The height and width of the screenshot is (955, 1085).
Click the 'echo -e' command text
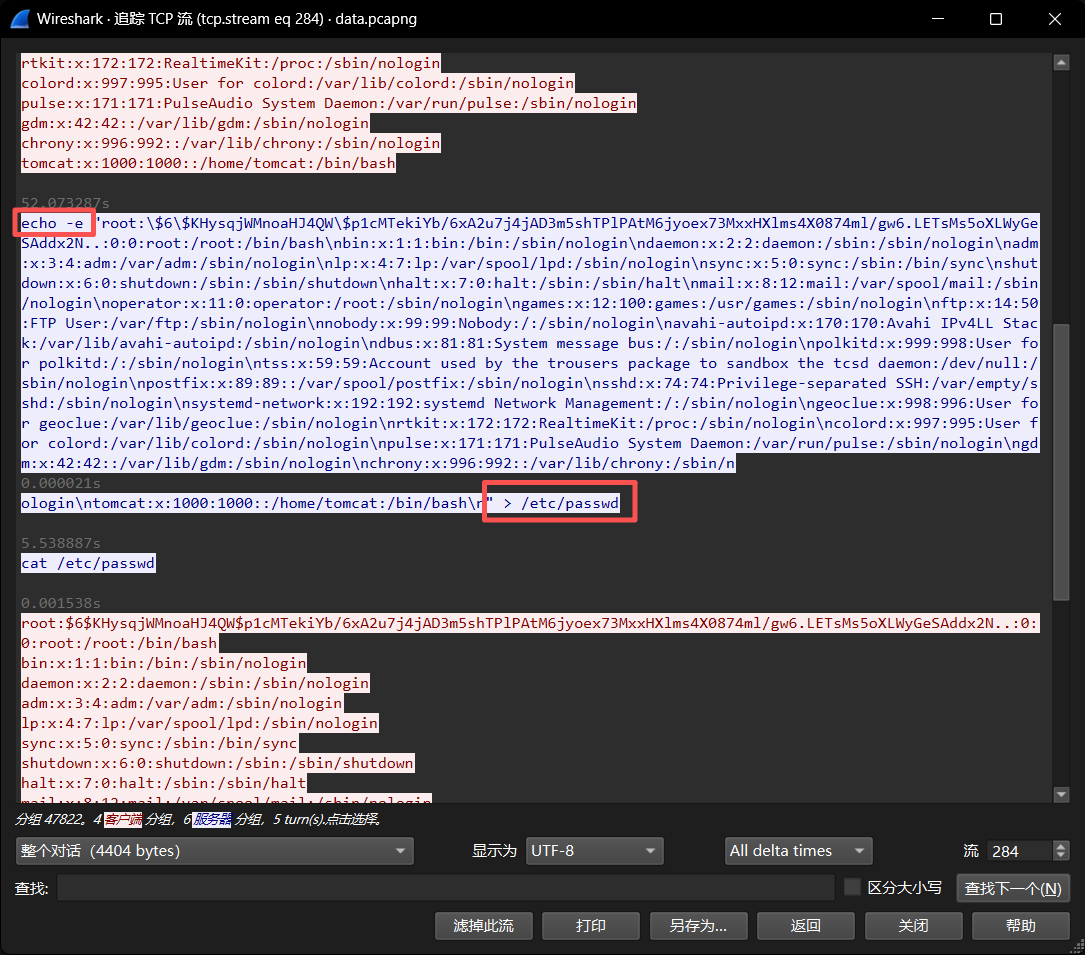(53, 223)
